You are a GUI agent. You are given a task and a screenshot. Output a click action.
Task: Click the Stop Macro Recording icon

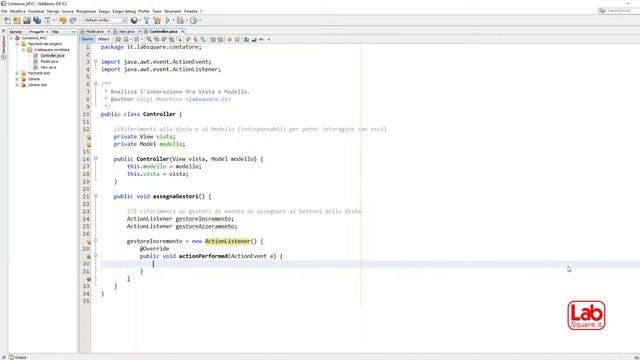tap(237, 39)
